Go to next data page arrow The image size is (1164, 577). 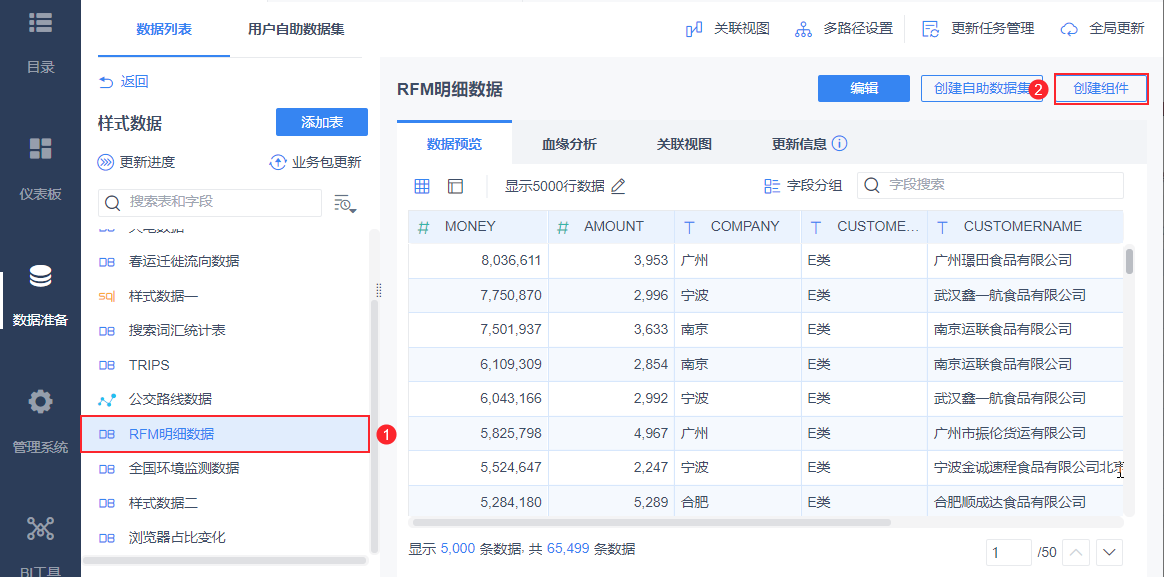coord(1109,552)
